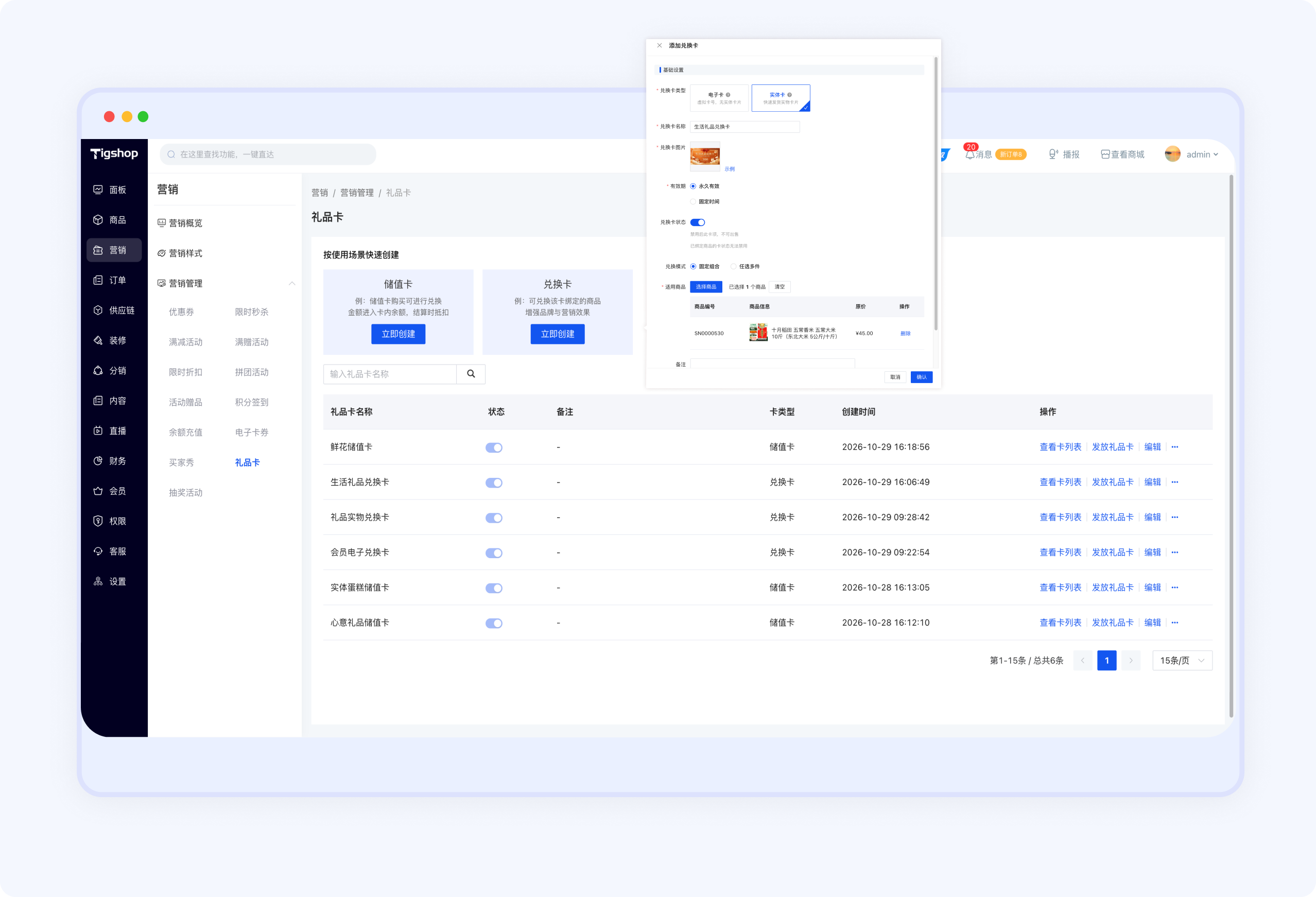Screen dimensions: 1316x897
Task: Open the 装修 decoration sidebar icon
Action: pyautogui.click(x=98, y=340)
